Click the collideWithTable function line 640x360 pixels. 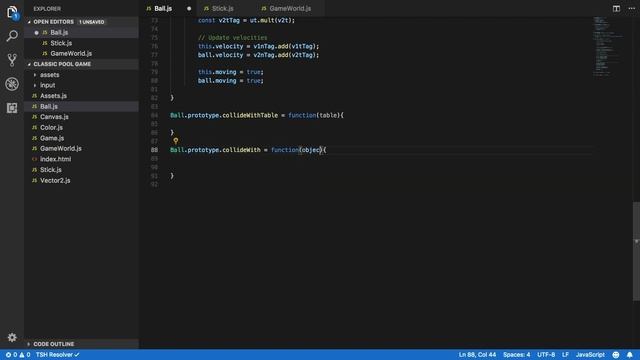(x=257, y=116)
